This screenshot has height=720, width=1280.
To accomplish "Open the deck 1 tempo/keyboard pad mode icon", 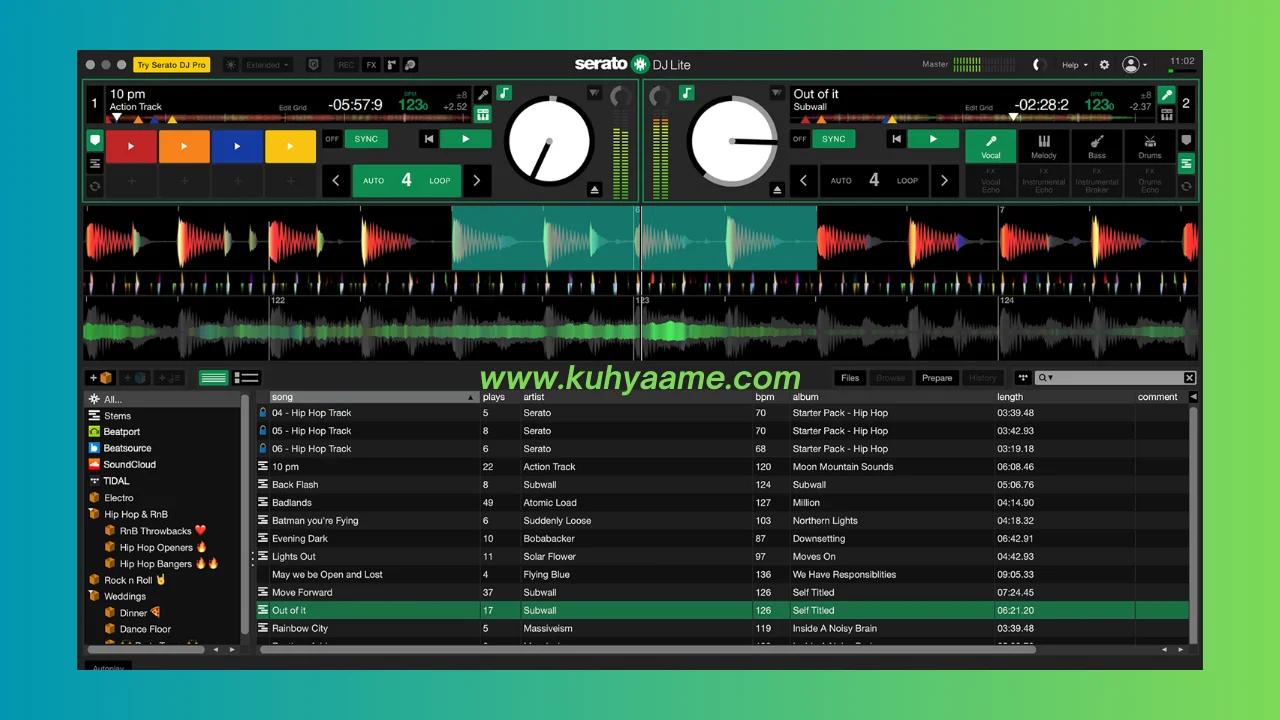I will [x=483, y=114].
